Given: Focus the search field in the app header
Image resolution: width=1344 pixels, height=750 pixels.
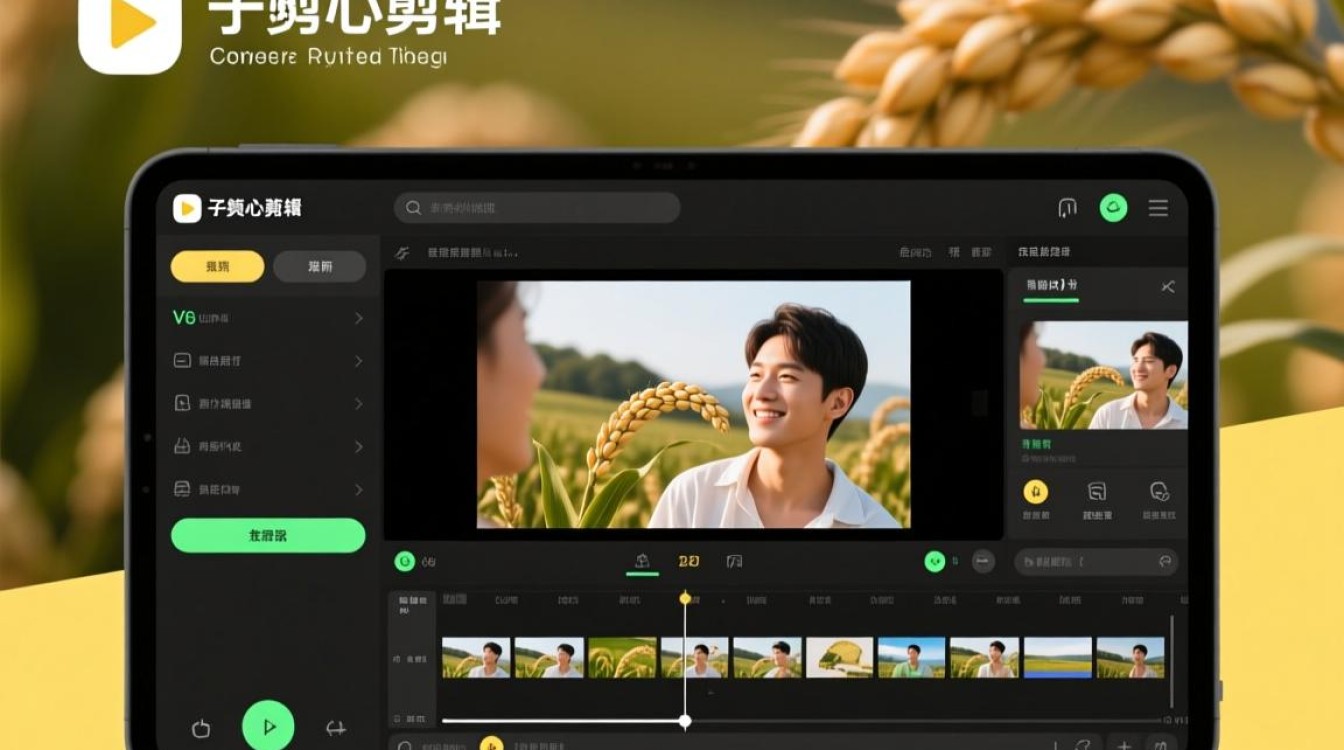Looking at the screenshot, I should point(537,208).
